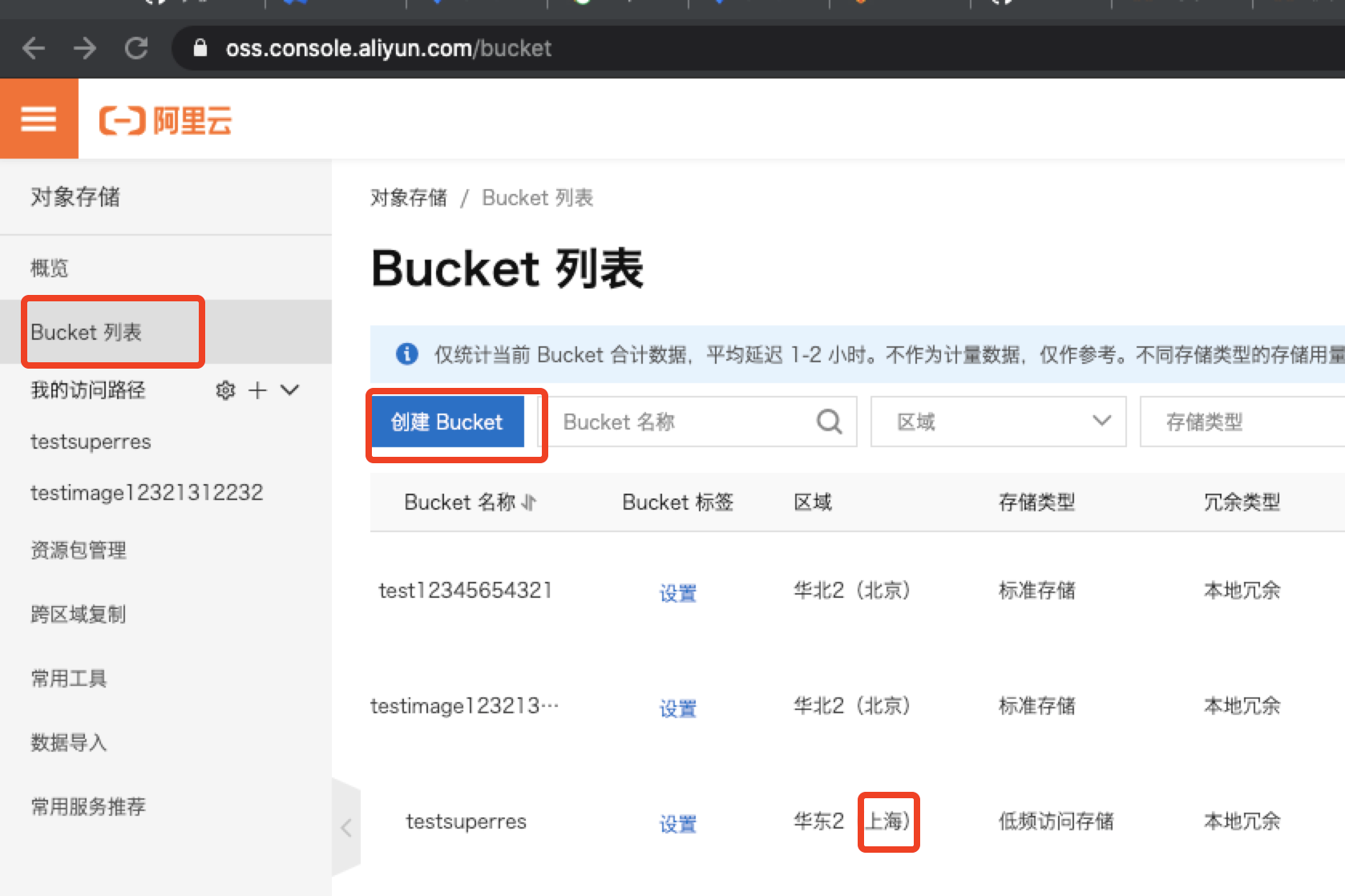Collapse the 我的访问路径 section chevron
The image size is (1345, 896).
pyautogui.click(x=289, y=390)
